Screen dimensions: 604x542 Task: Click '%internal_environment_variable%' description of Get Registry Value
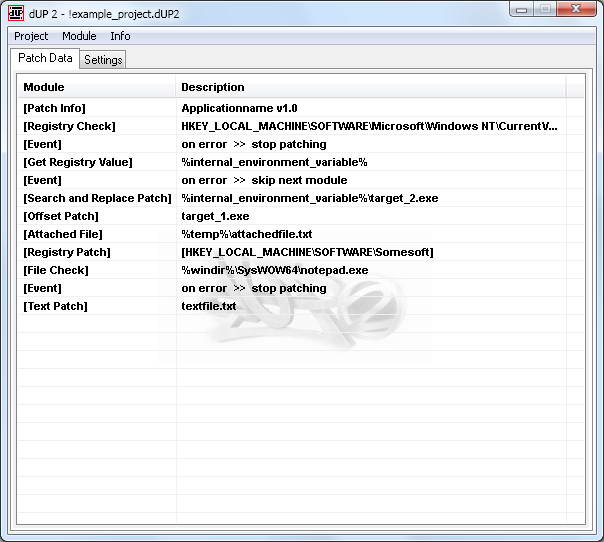click(274, 162)
